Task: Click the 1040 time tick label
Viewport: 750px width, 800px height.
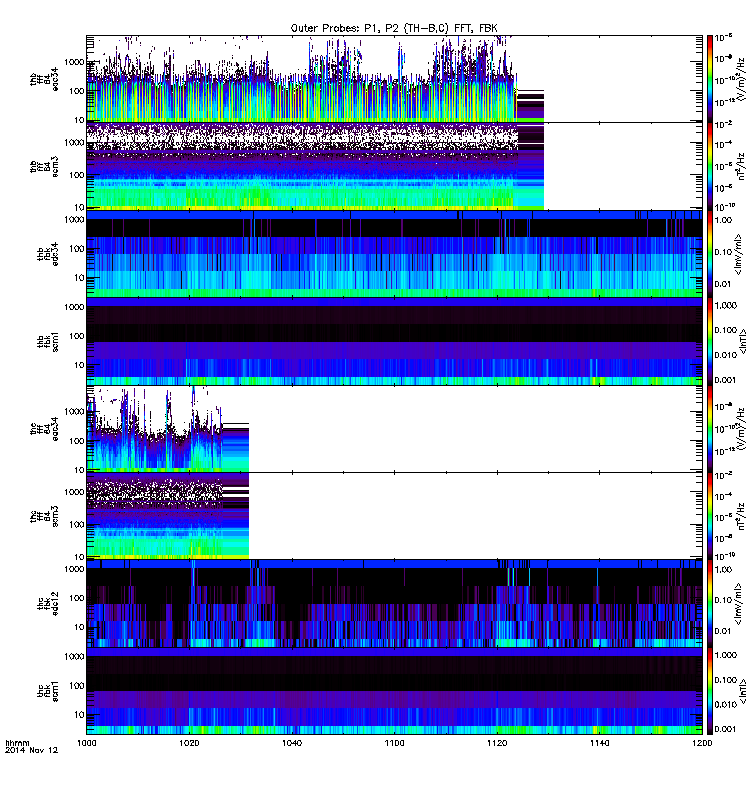Action: (292, 743)
